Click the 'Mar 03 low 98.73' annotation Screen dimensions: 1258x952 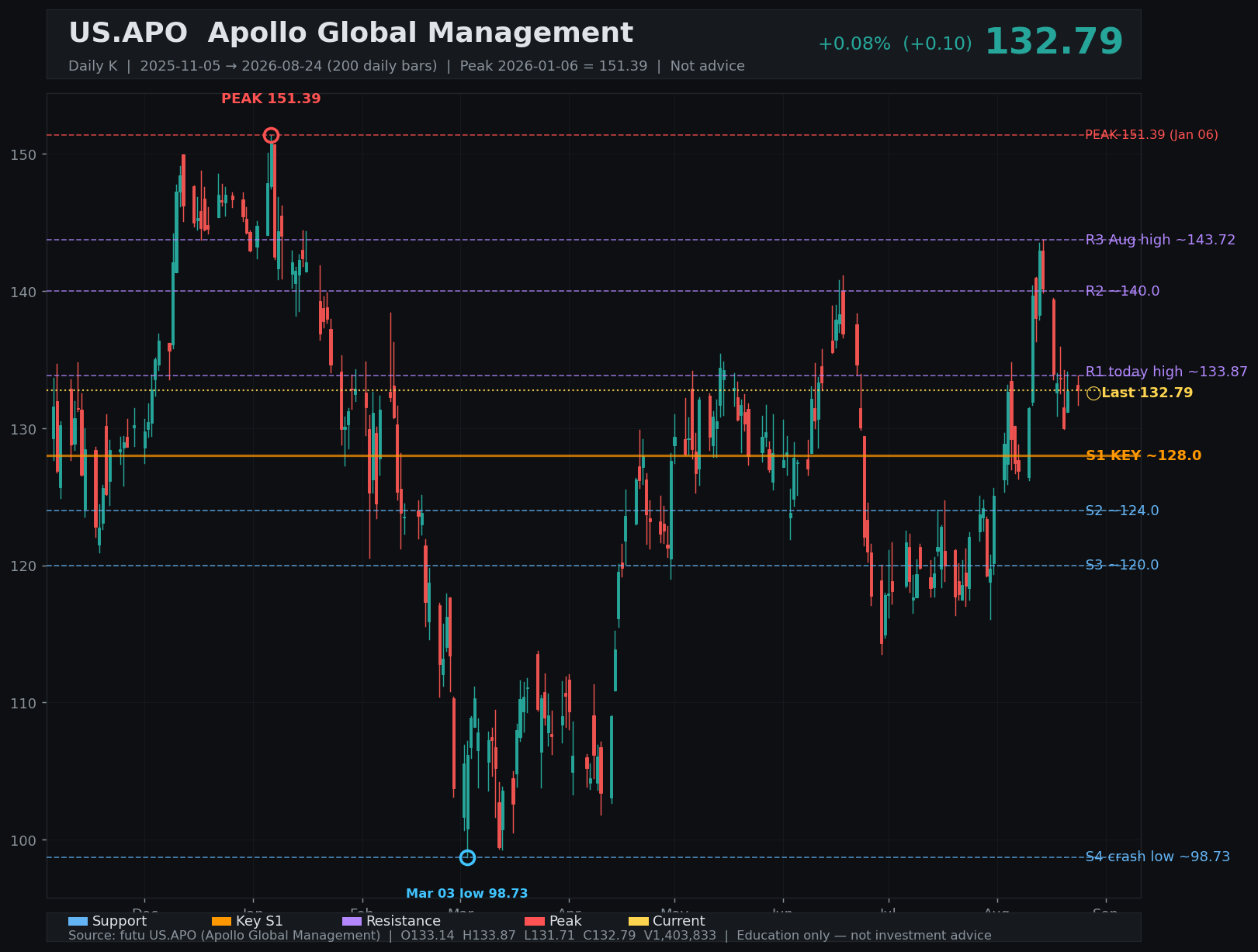point(467,894)
